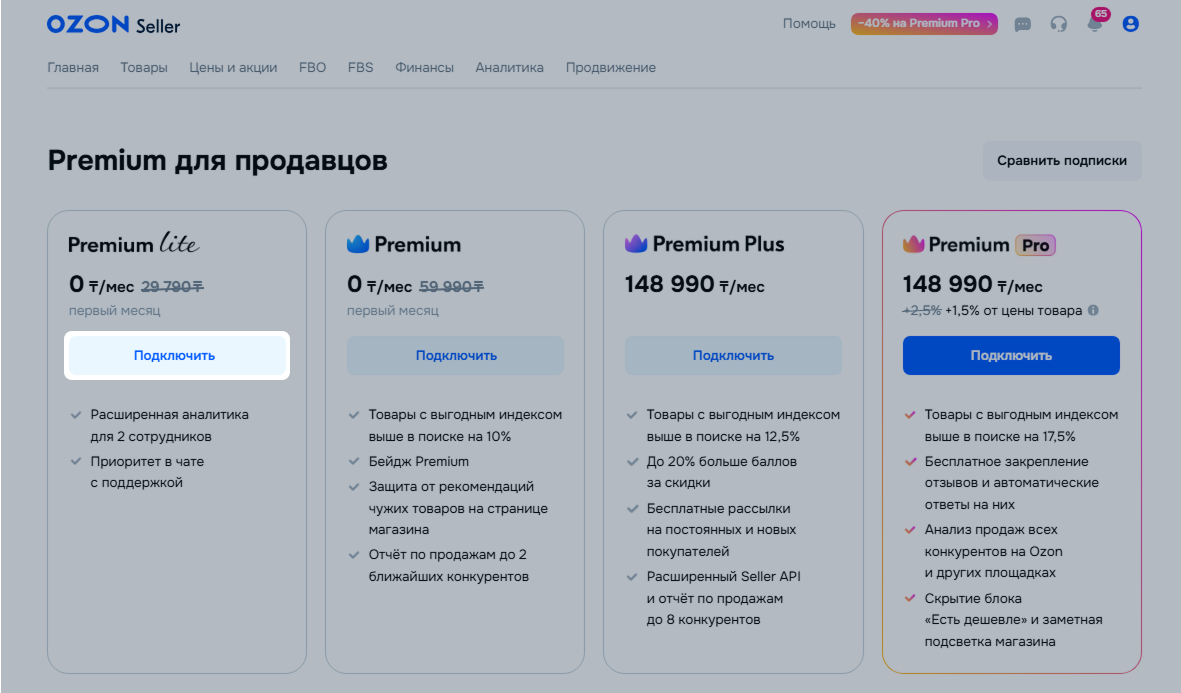The width and height of the screenshot is (1181, 693).
Task: Click the blue Подключить for Premium Pro
Action: [x=1011, y=355]
